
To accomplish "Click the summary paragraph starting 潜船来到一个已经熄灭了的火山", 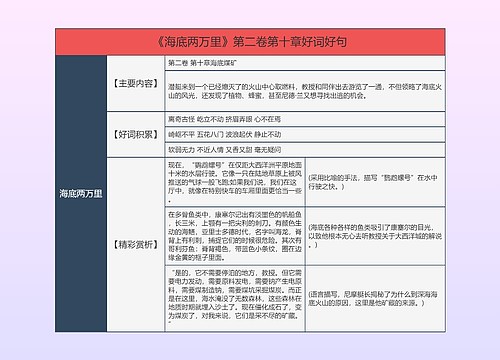I will (x=305, y=91).
